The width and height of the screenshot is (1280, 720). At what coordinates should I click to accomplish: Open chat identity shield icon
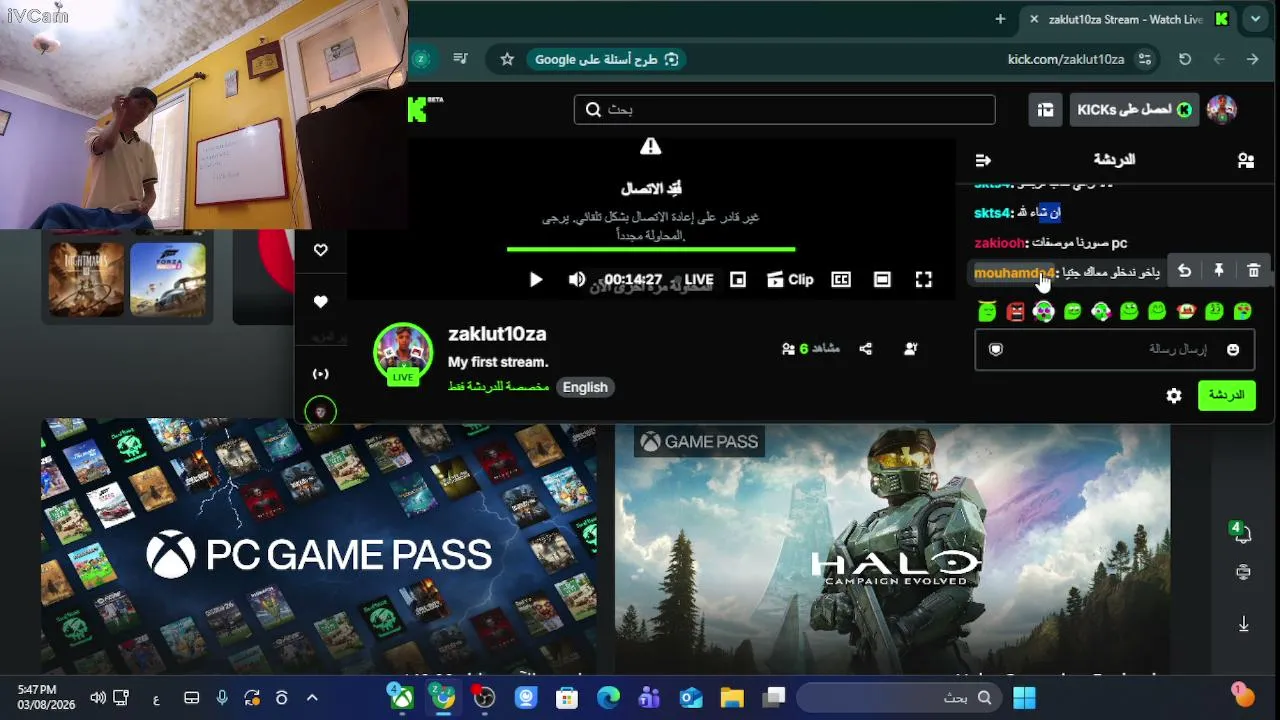(996, 349)
